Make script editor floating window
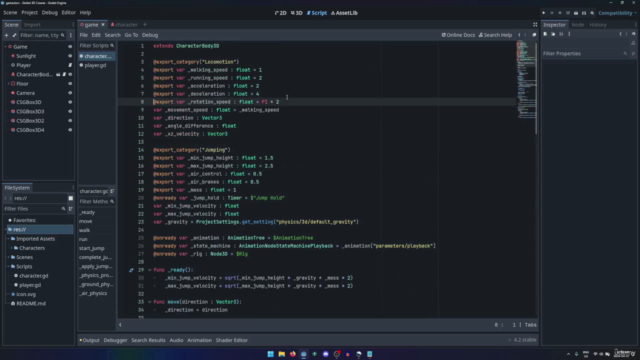The width and height of the screenshot is (640, 360). click(534, 35)
